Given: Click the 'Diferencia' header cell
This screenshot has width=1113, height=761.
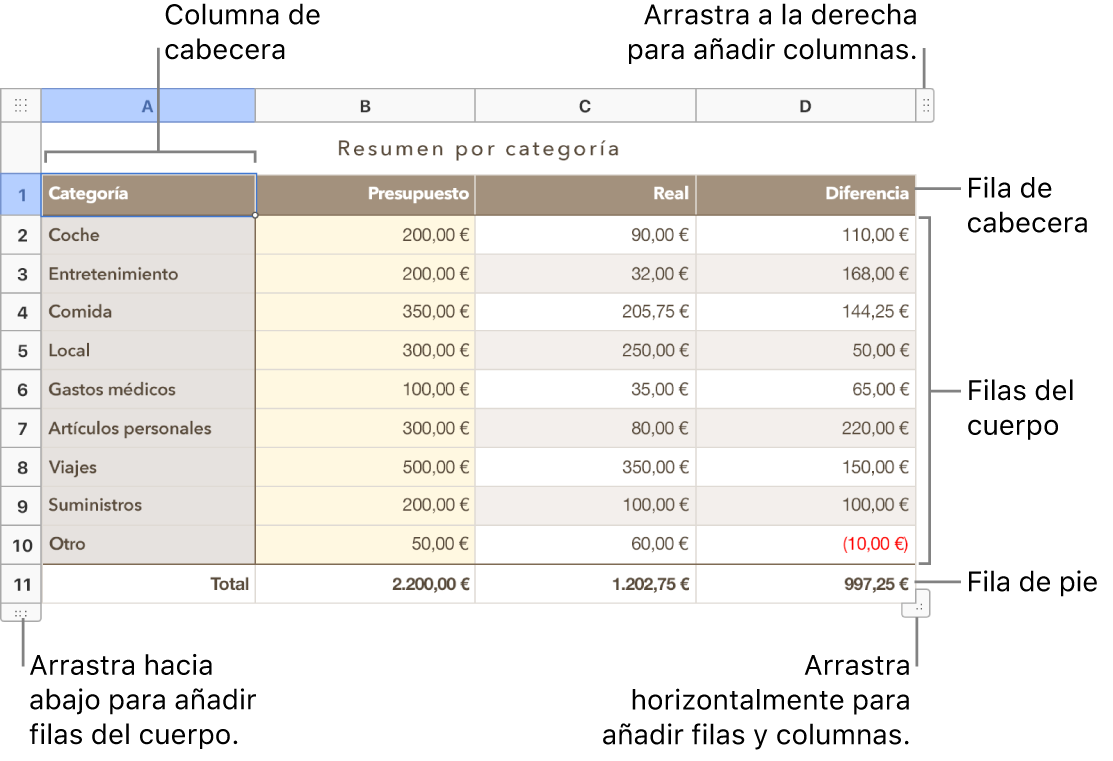Looking at the screenshot, I should click(805, 194).
